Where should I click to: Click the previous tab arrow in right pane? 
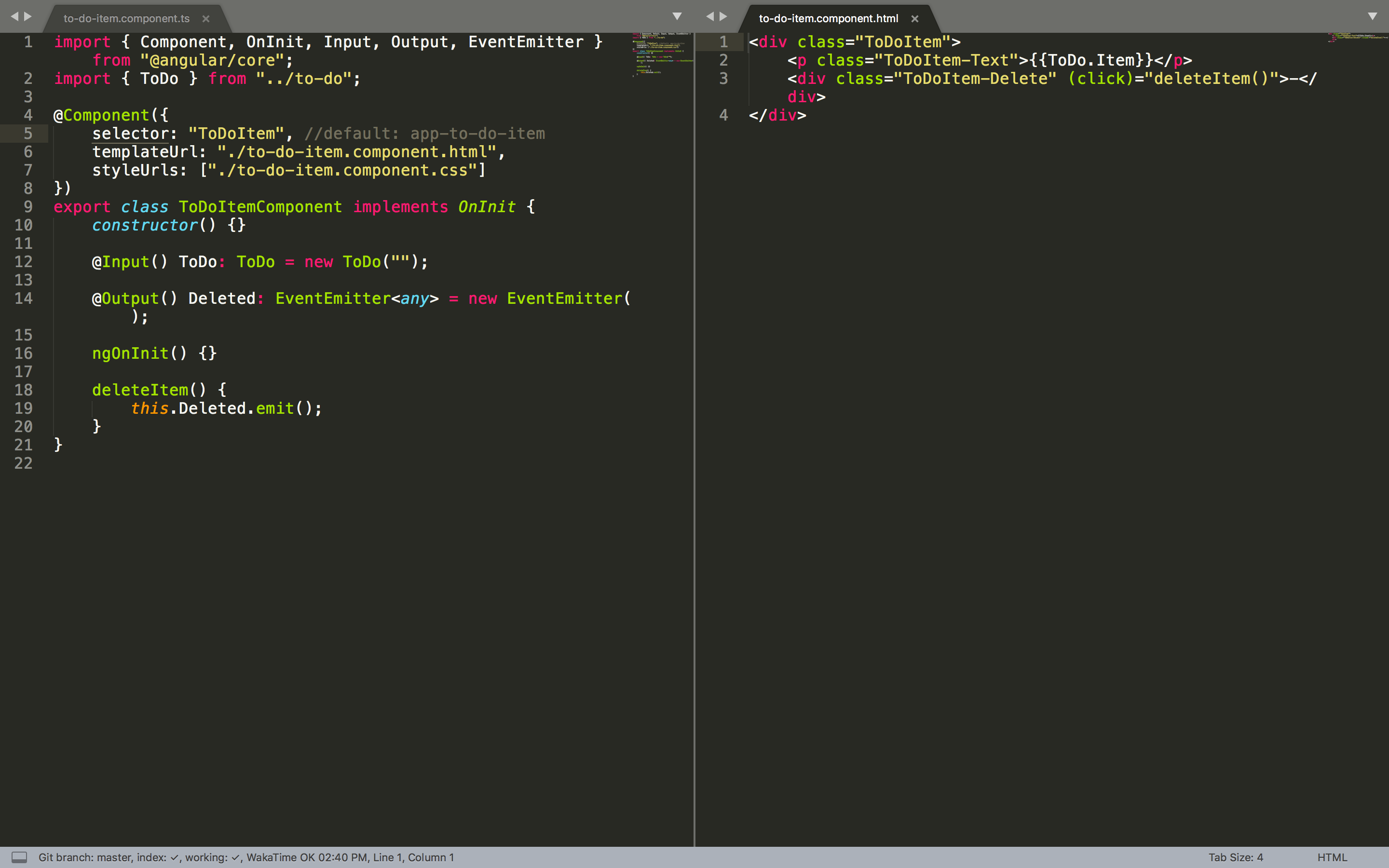709,17
